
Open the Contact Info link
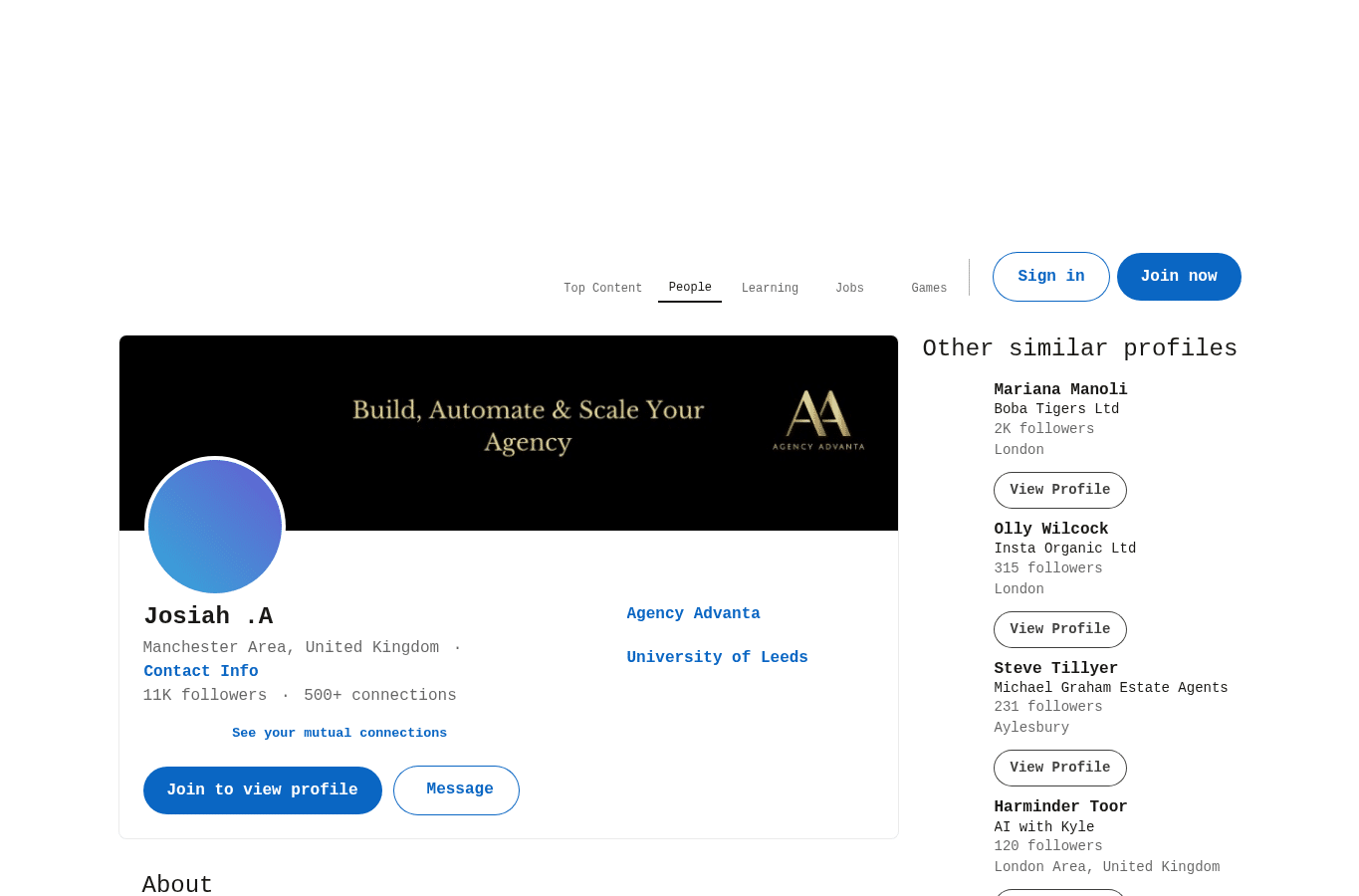pos(201,672)
